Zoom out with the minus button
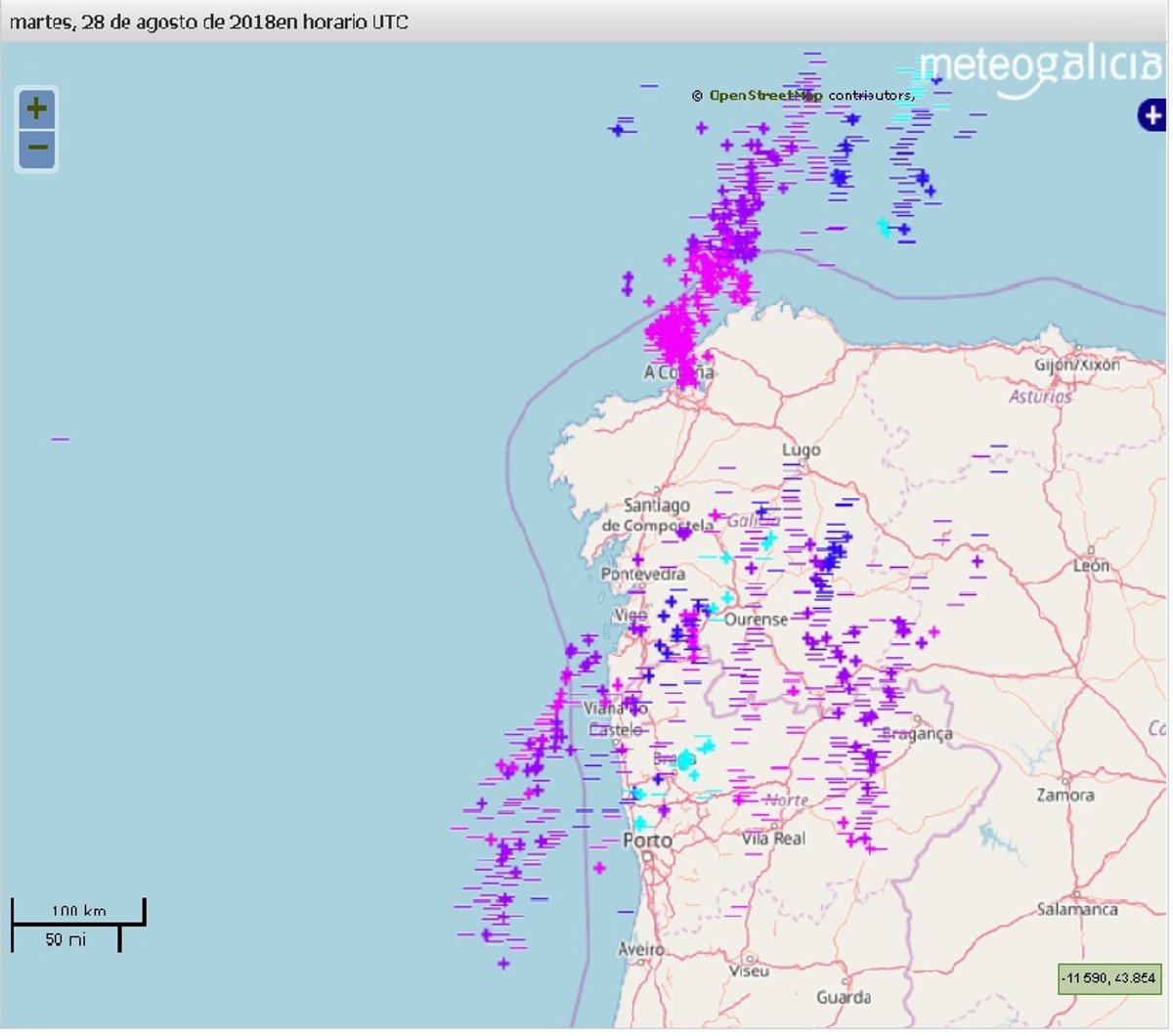The height and width of the screenshot is (1036, 1173). [36, 150]
